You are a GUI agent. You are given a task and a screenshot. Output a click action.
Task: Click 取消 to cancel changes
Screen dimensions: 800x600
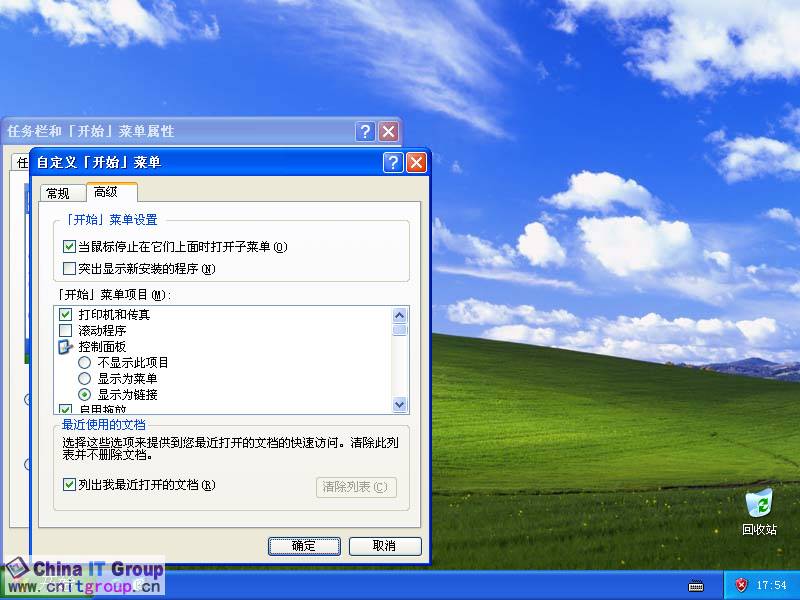tap(385, 546)
